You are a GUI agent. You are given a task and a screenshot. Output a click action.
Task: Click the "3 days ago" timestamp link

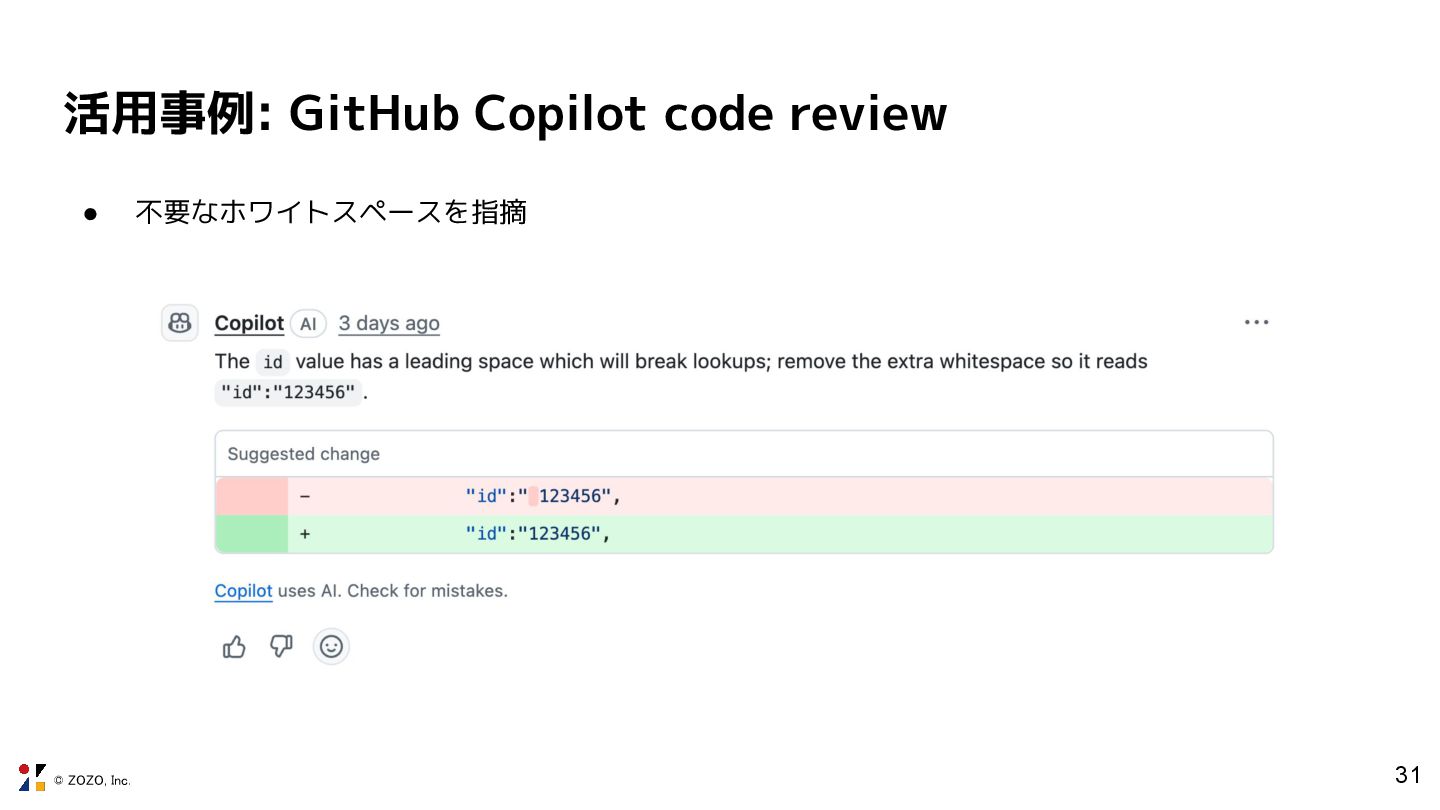(389, 323)
